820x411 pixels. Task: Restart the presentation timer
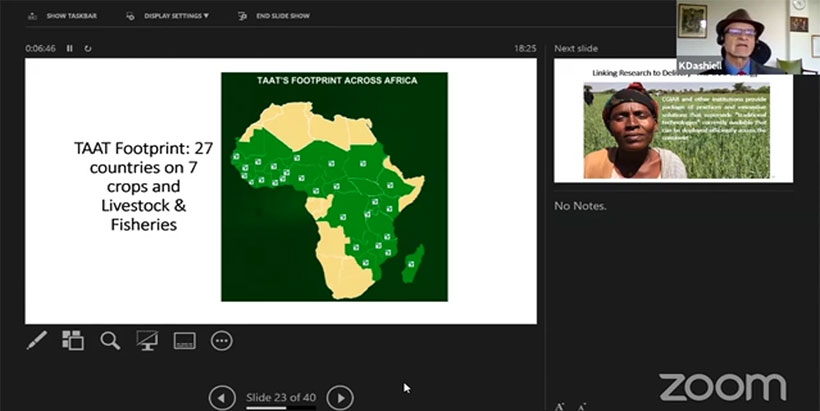coord(88,48)
